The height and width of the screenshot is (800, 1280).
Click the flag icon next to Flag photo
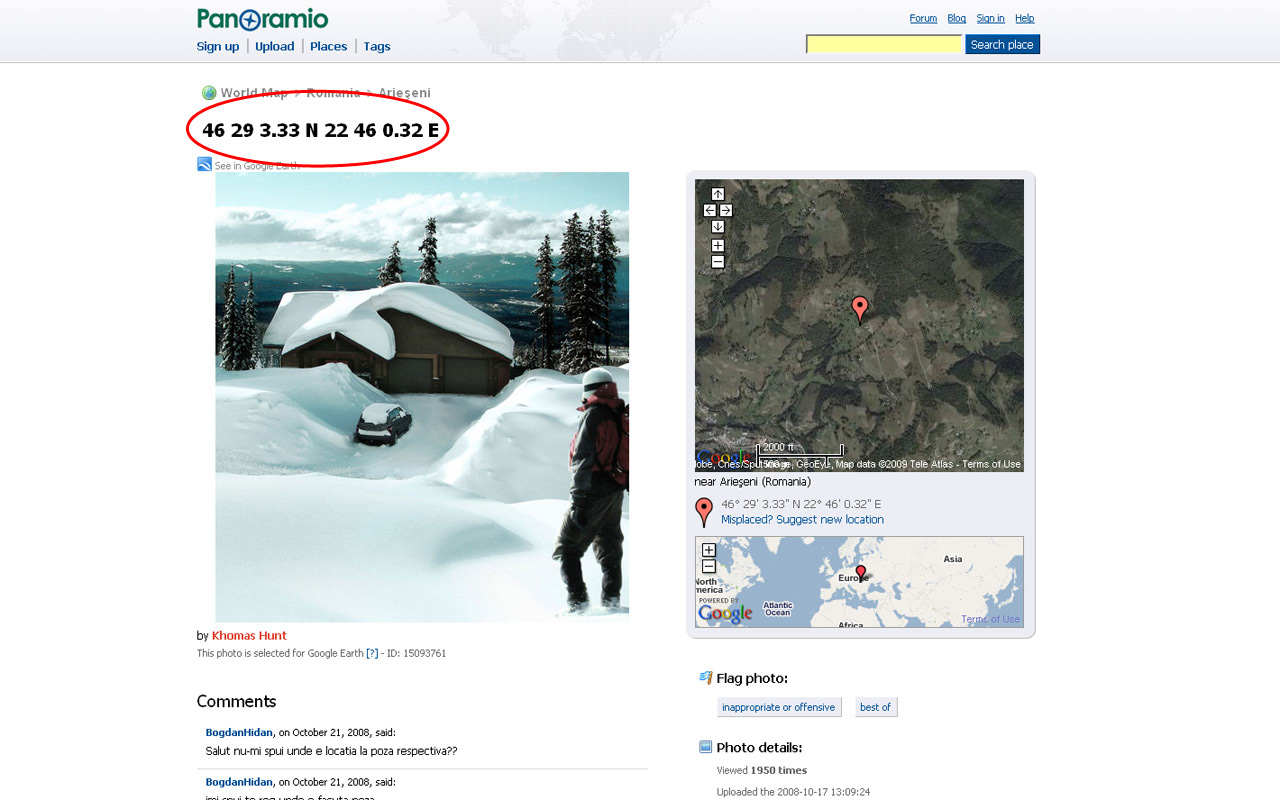[706, 678]
